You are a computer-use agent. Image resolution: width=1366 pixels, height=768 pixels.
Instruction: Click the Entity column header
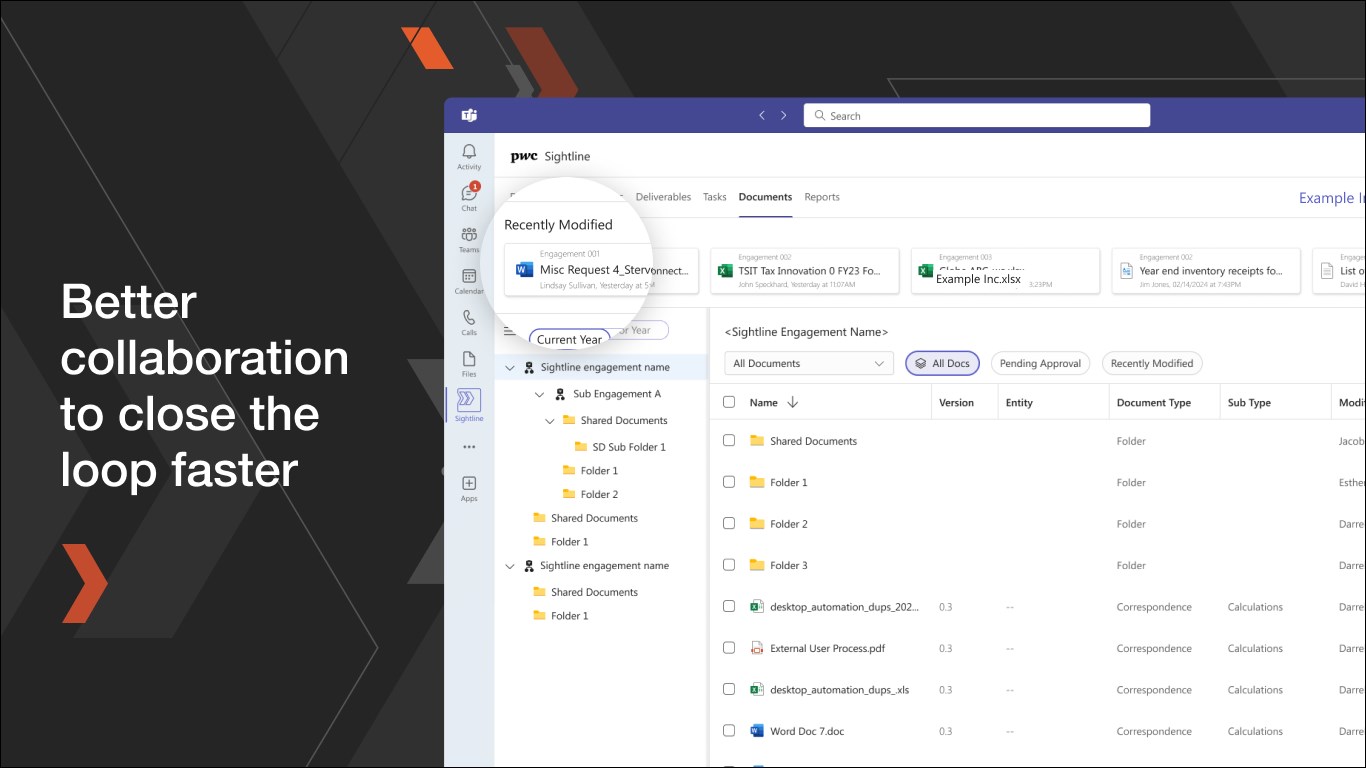[x=1019, y=403]
